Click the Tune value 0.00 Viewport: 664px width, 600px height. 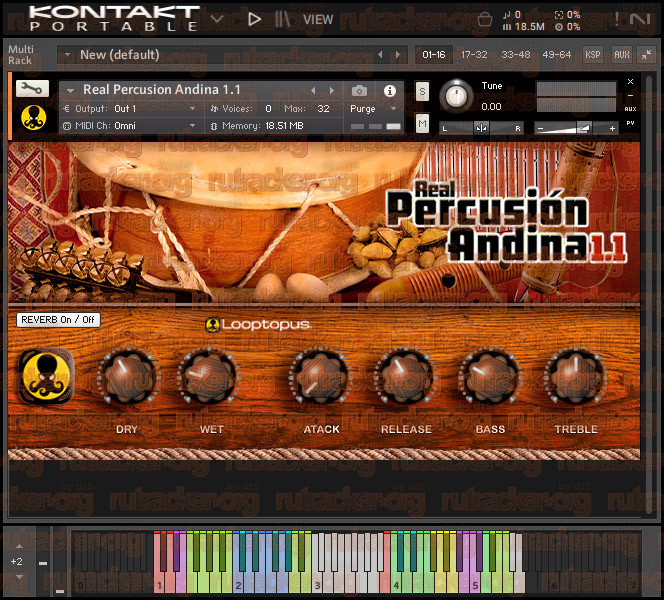tap(491, 106)
